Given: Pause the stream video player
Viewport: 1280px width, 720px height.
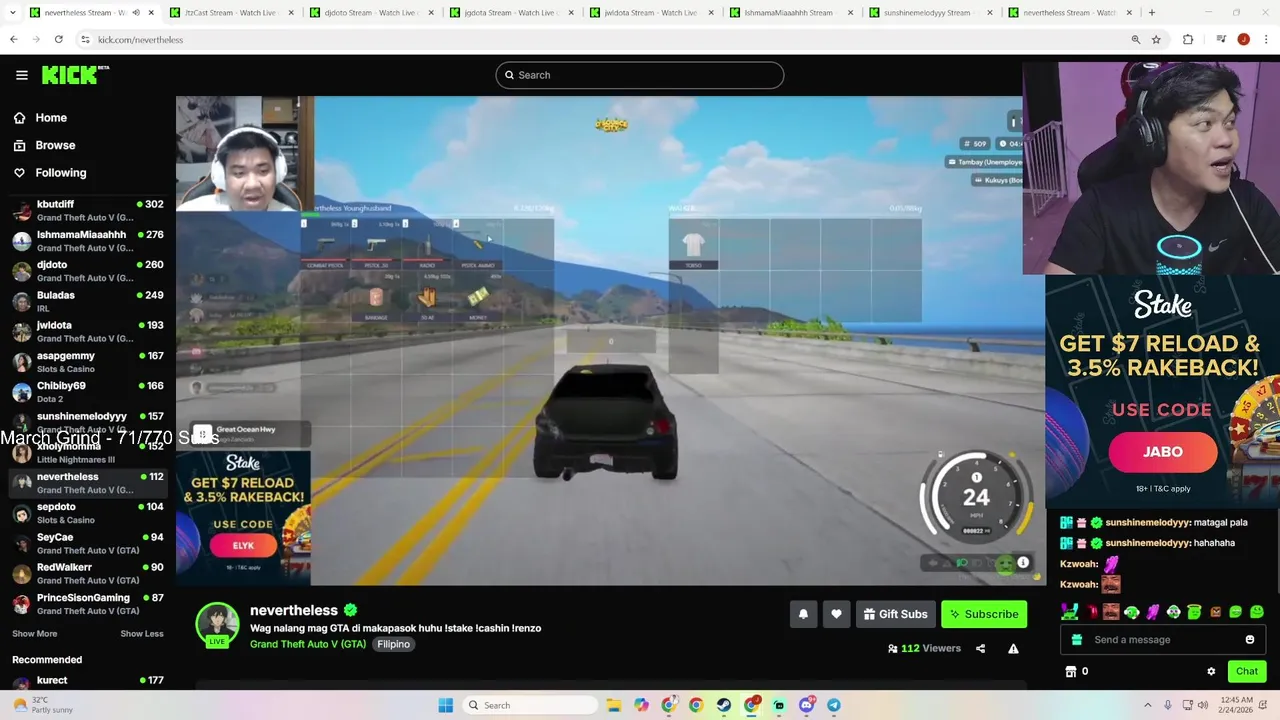Looking at the screenshot, I should [x=610, y=340].
